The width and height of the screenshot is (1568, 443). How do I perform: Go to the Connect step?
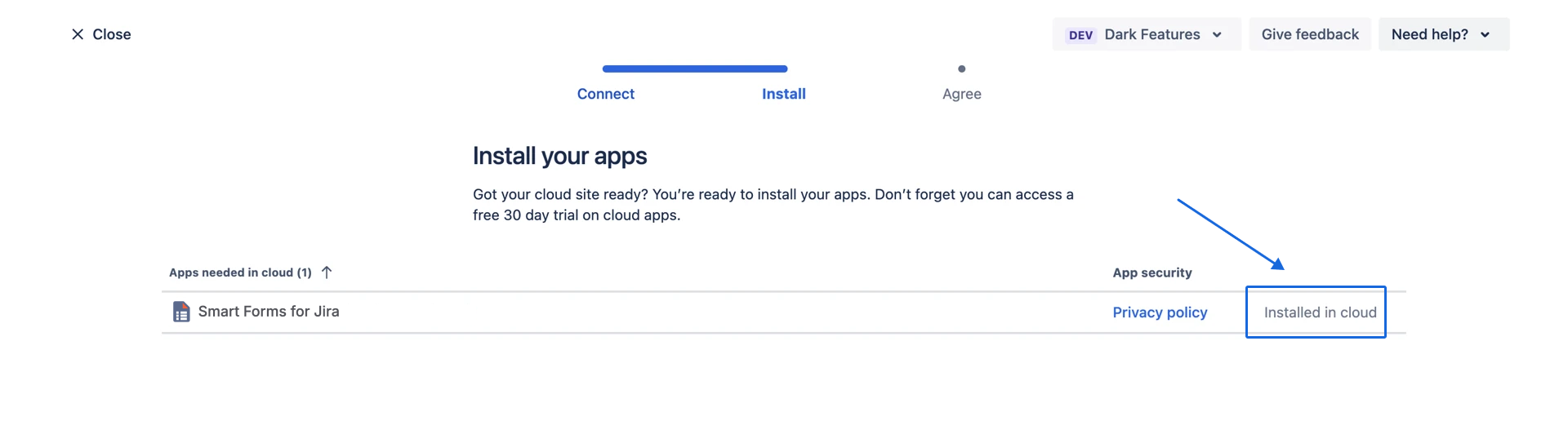605,94
